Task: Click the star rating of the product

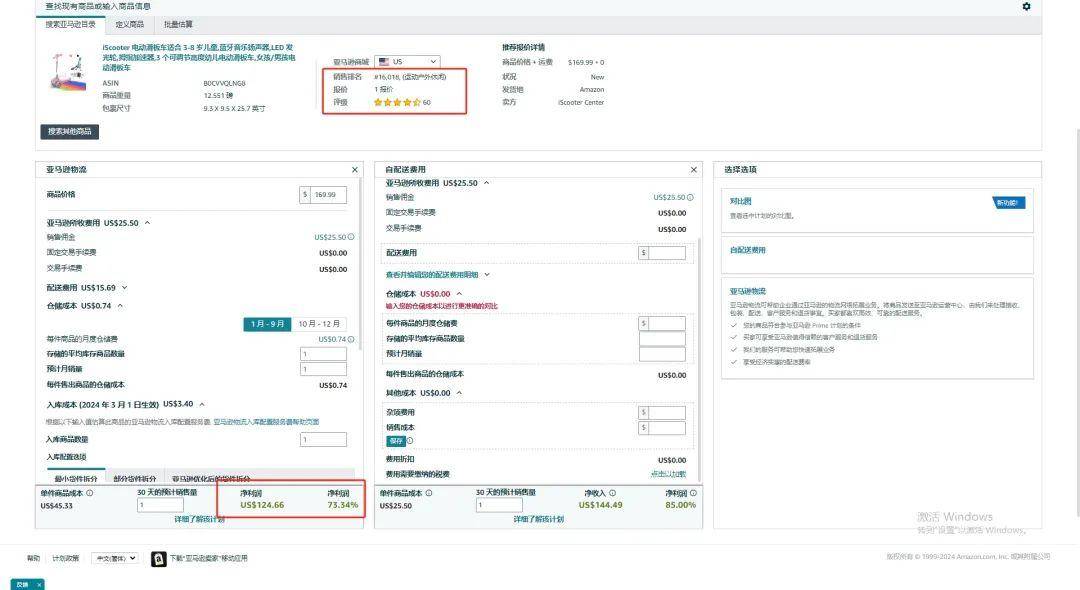Action: [397, 103]
